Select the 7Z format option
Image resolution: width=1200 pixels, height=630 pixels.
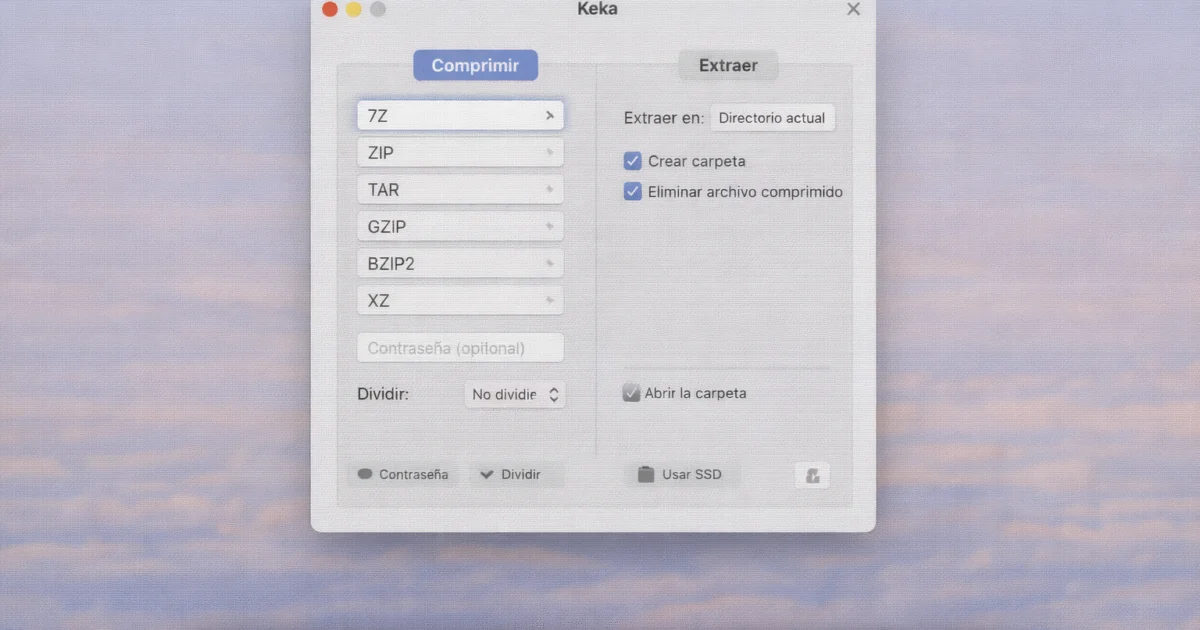point(460,115)
